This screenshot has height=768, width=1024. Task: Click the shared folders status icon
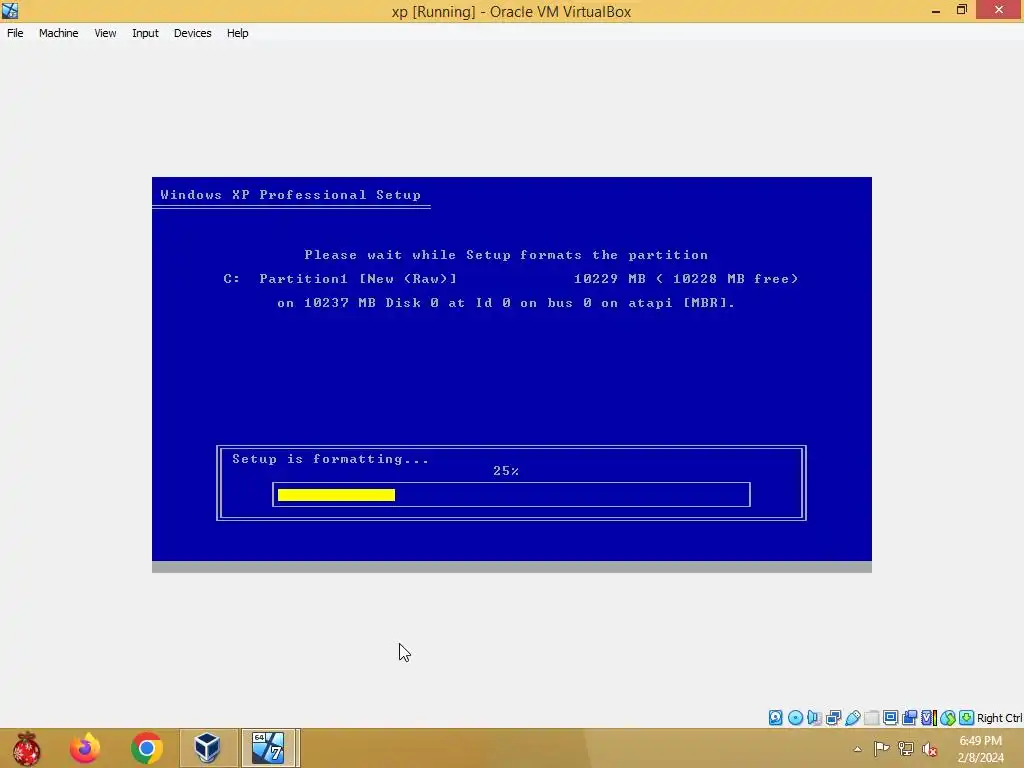872,718
